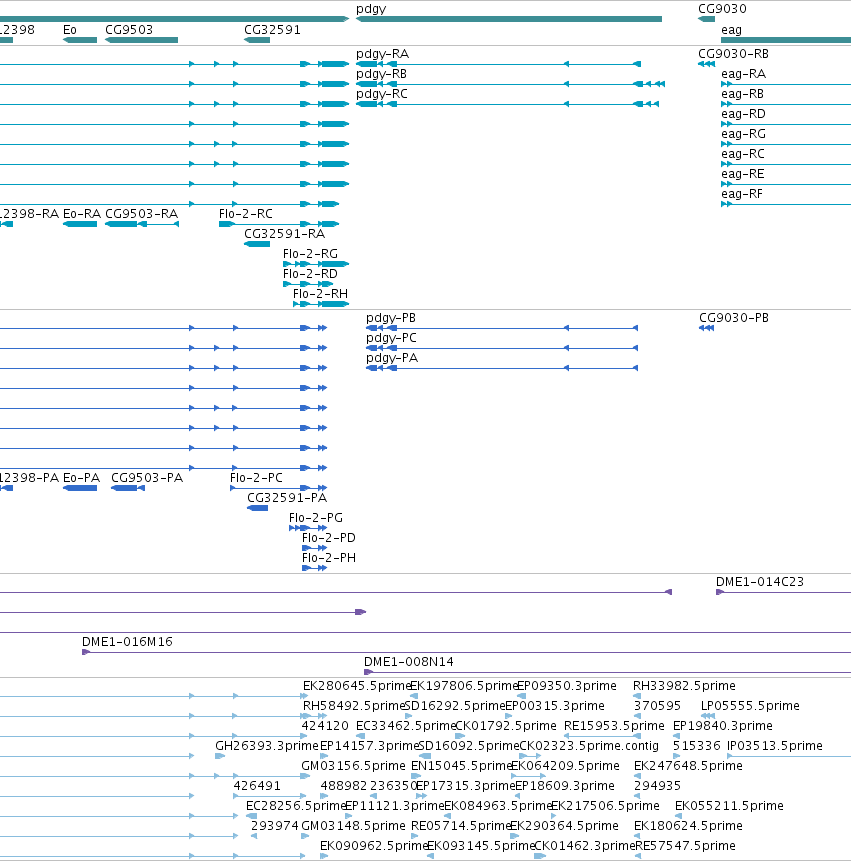This screenshot has width=851, height=861.
Task: Click the EP09350.3prime EST label
Action: pos(567,686)
